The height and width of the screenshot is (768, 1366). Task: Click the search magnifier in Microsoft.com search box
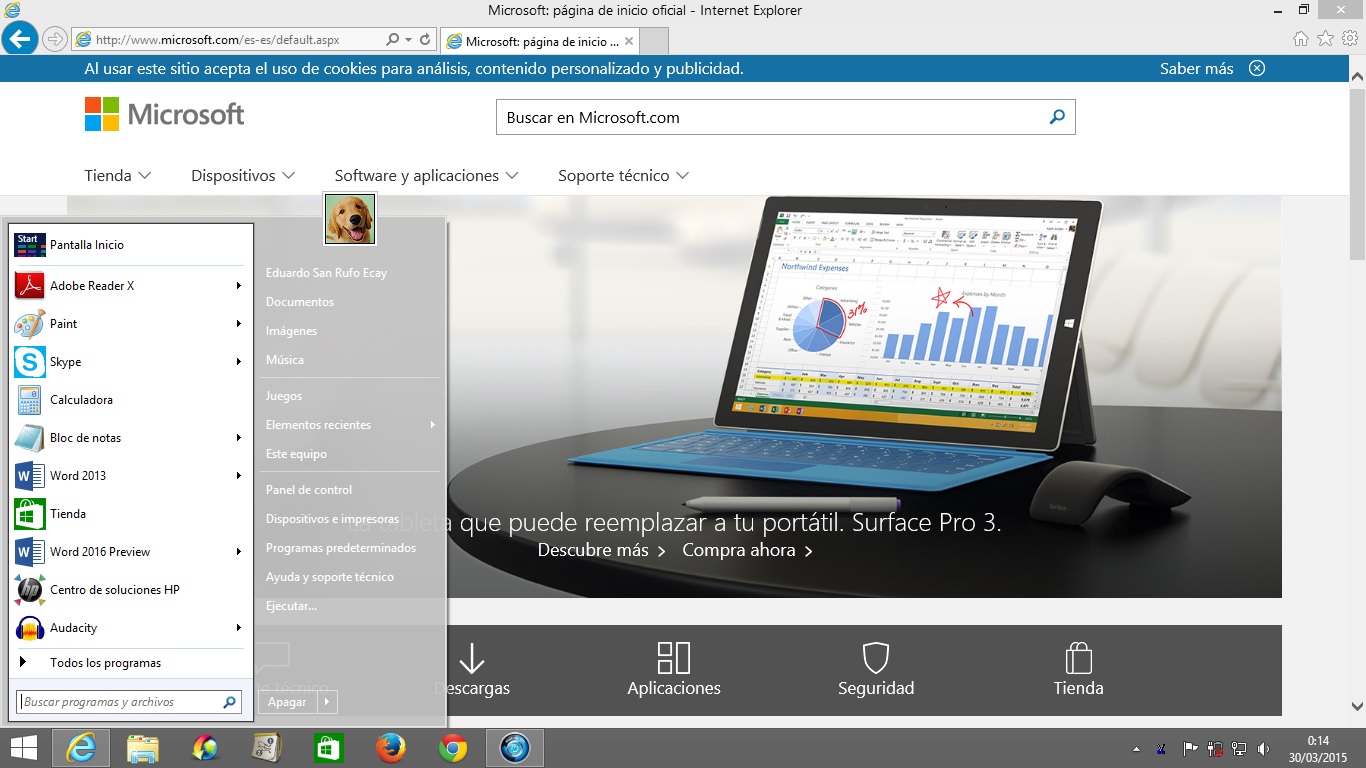coord(1057,117)
